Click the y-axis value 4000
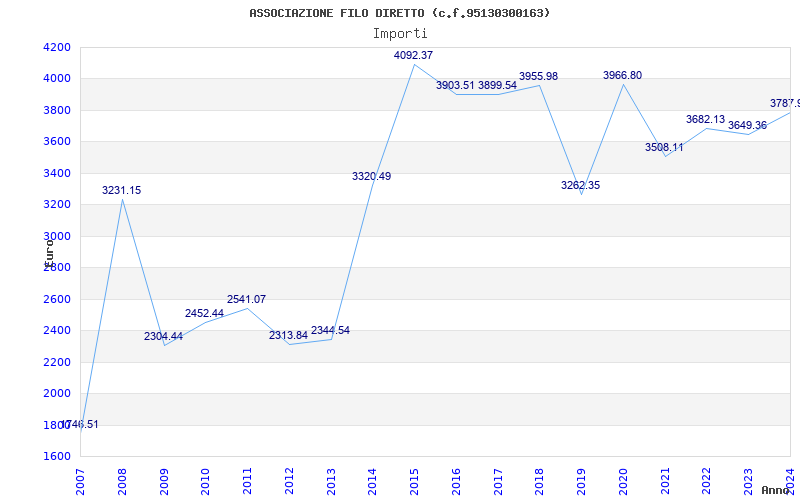The image size is (800, 500). coord(58,79)
